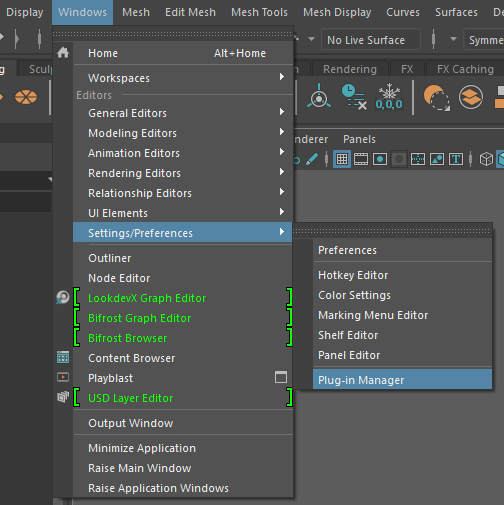Click the orange crescent selection shelf icon
This screenshot has width=504, height=505.
point(437,97)
